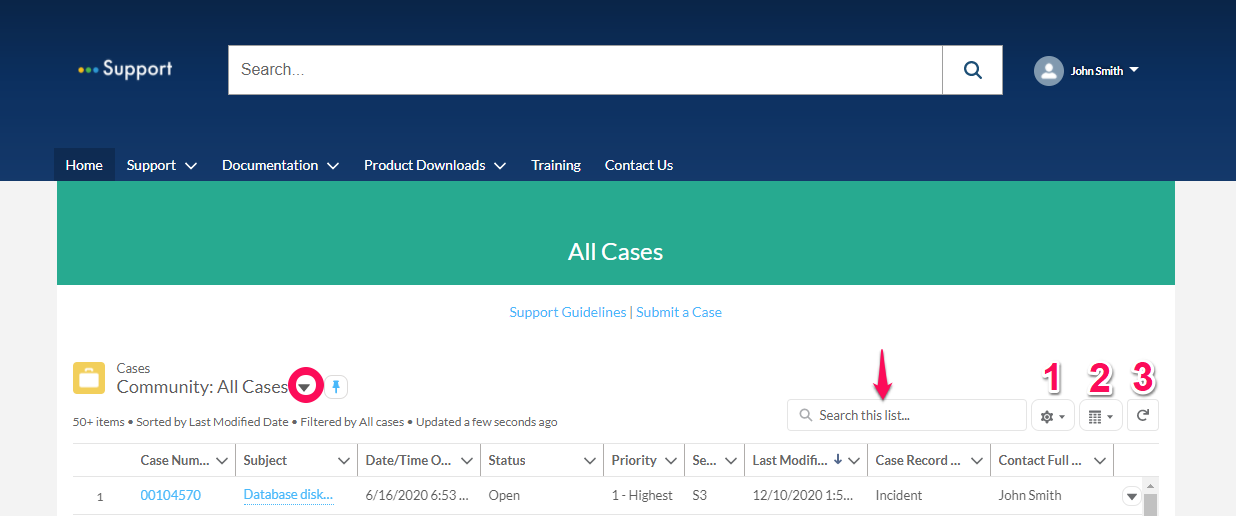Go to the Home tab
This screenshot has width=1236, height=516.
tap(84, 165)
